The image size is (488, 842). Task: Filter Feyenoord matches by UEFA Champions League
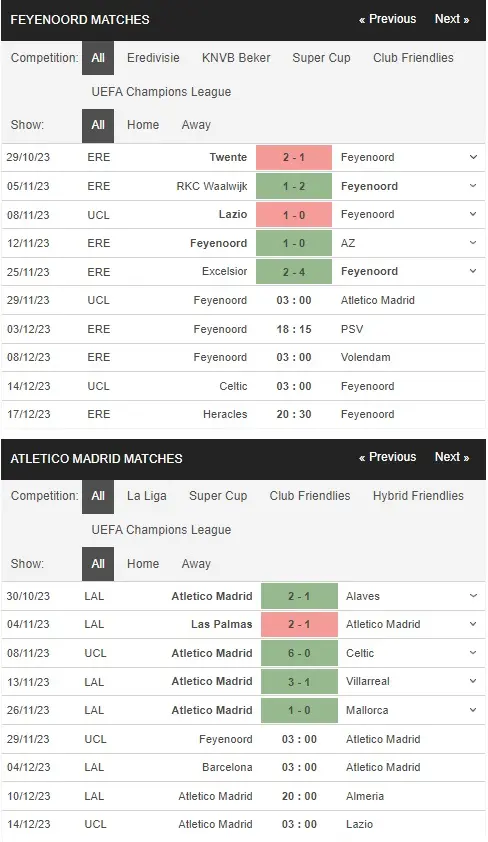point(161,92)
